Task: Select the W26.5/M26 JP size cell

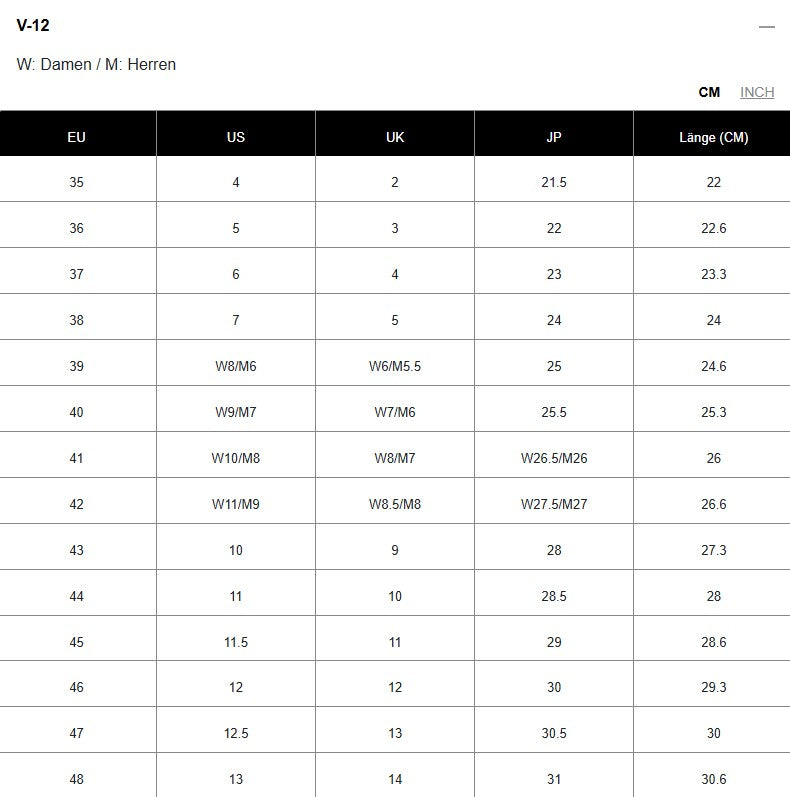Action: 554,458
